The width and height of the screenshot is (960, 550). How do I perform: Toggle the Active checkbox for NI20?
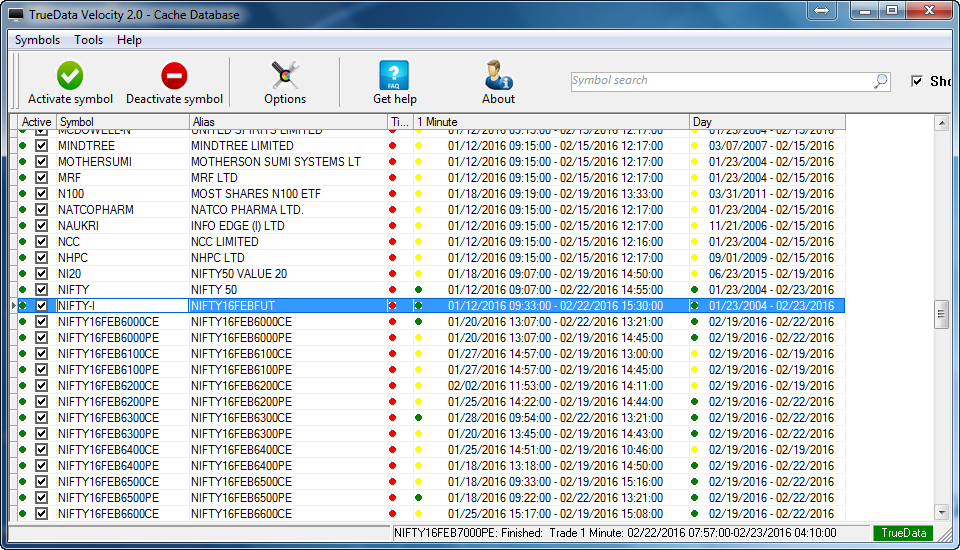tap(41, 274)
